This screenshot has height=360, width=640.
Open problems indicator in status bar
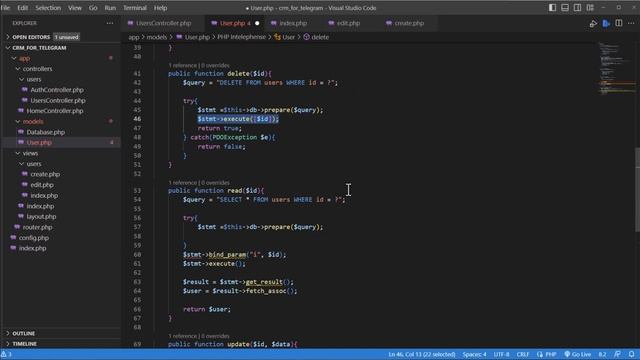(6, 354)
